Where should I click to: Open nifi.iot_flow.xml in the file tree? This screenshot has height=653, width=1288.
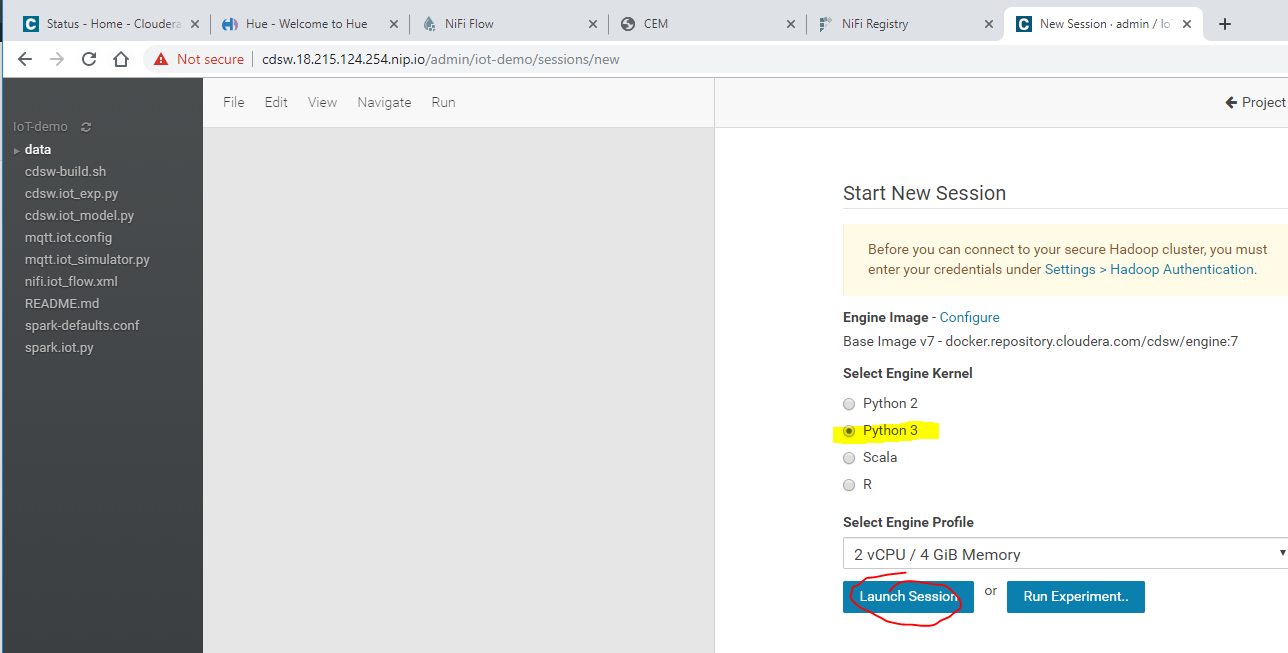(x=71, y=282)
